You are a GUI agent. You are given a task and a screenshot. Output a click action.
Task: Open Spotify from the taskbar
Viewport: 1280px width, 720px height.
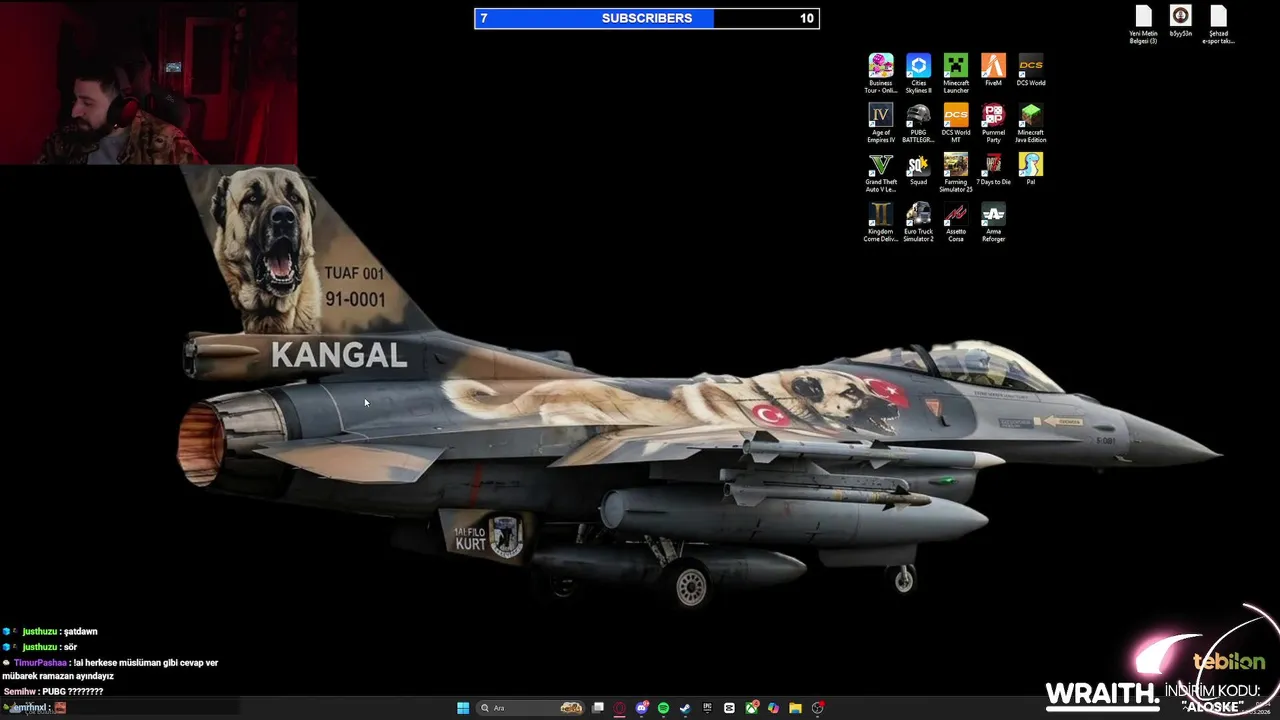[663, 708]
